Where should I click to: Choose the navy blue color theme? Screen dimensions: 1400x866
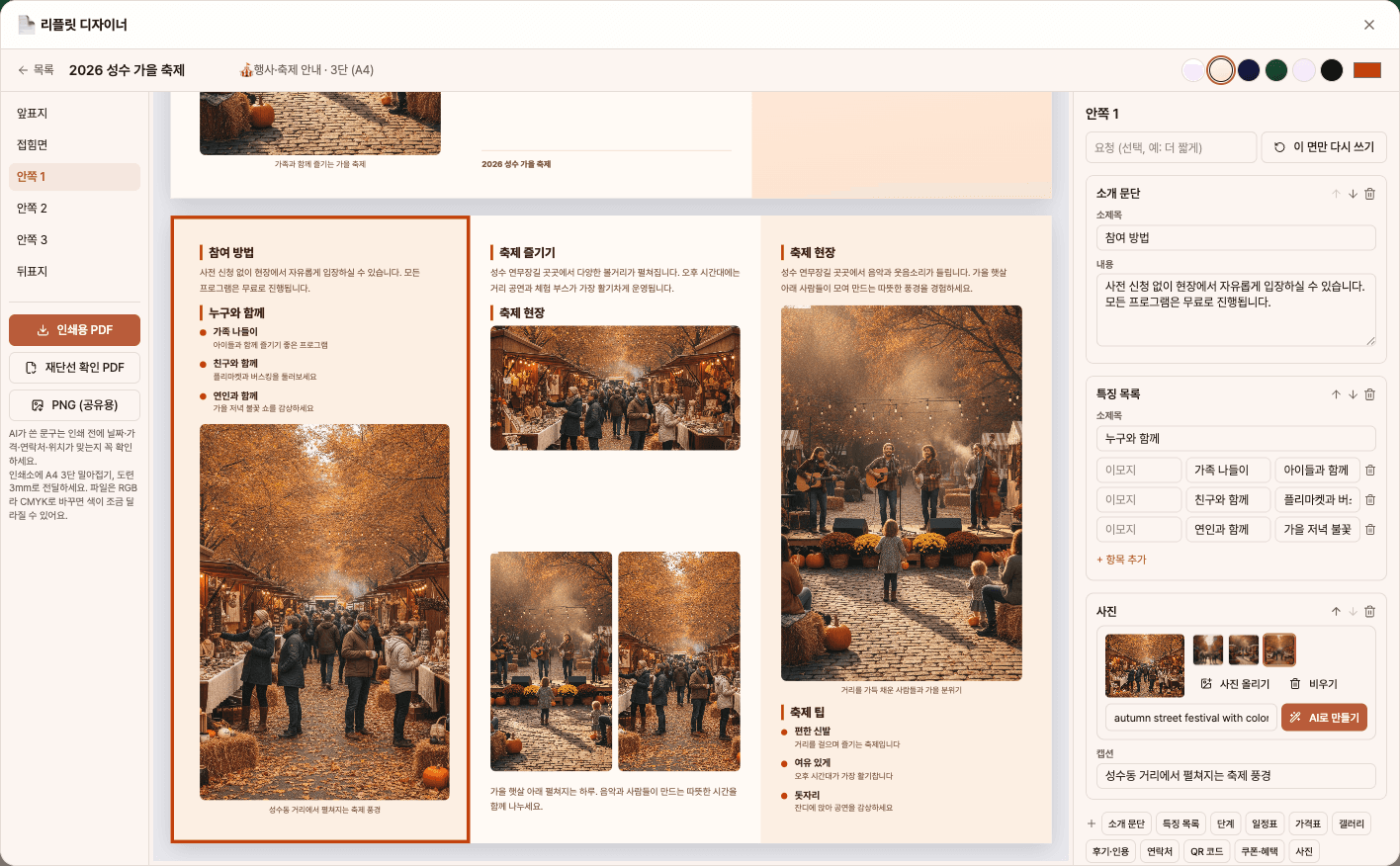[x=1249, y=70]
